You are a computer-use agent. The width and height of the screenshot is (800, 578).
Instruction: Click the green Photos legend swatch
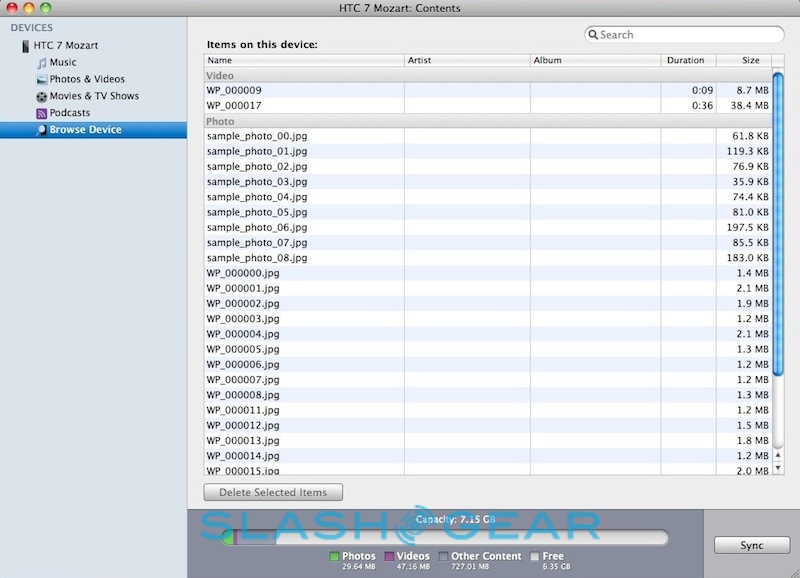(x=334, y=556)
